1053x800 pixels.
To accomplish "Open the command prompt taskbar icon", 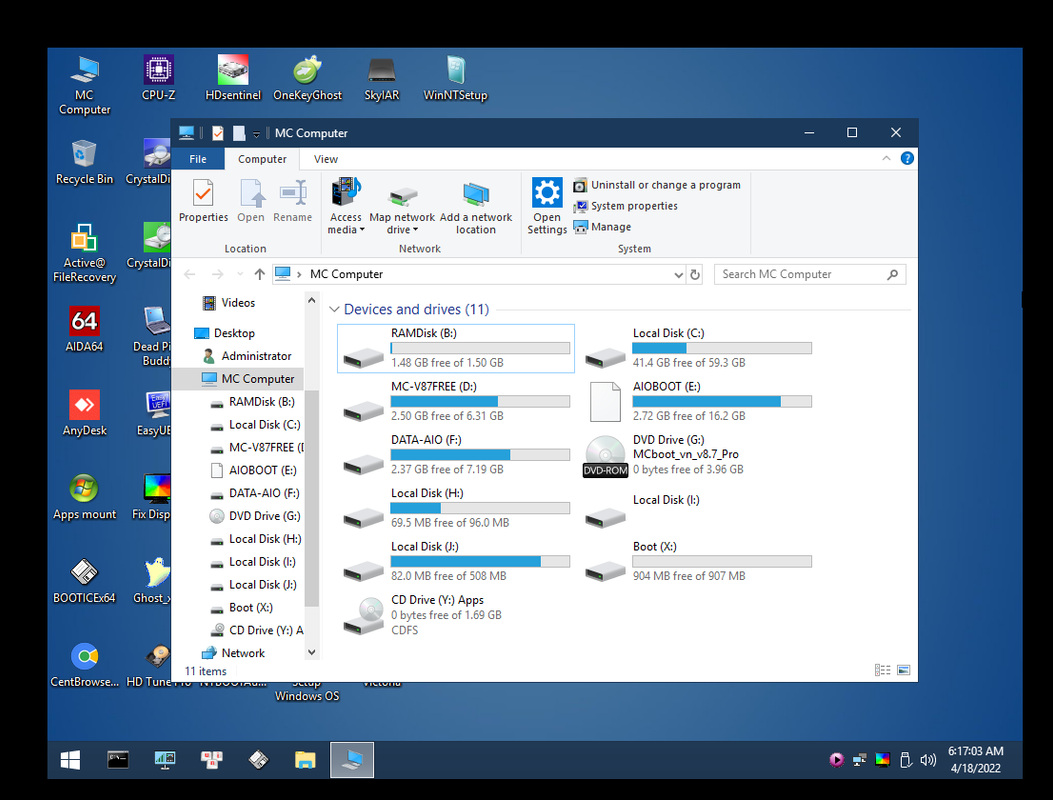I will pyautogui.click(x=118, y=760).
